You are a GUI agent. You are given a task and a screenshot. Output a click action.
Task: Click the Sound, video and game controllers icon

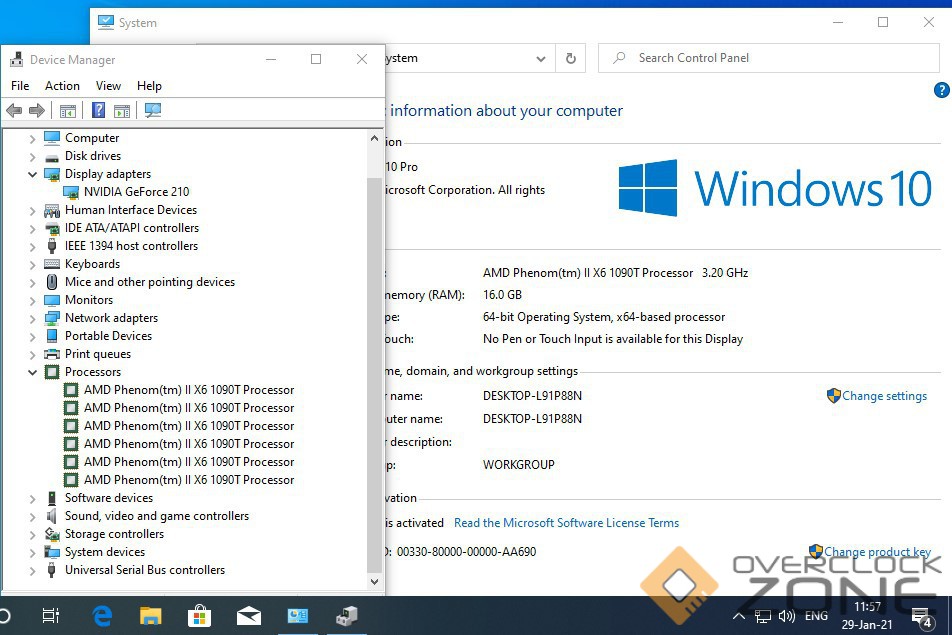tap(52, 516)
